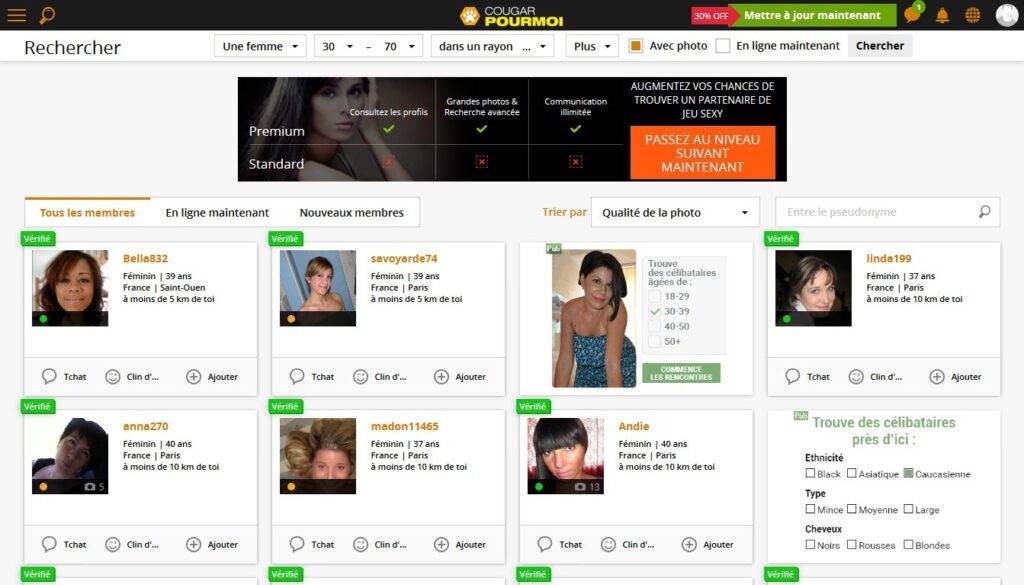
Task: Click Tchat icon on Bella832's card
Action: coord(49,377)
